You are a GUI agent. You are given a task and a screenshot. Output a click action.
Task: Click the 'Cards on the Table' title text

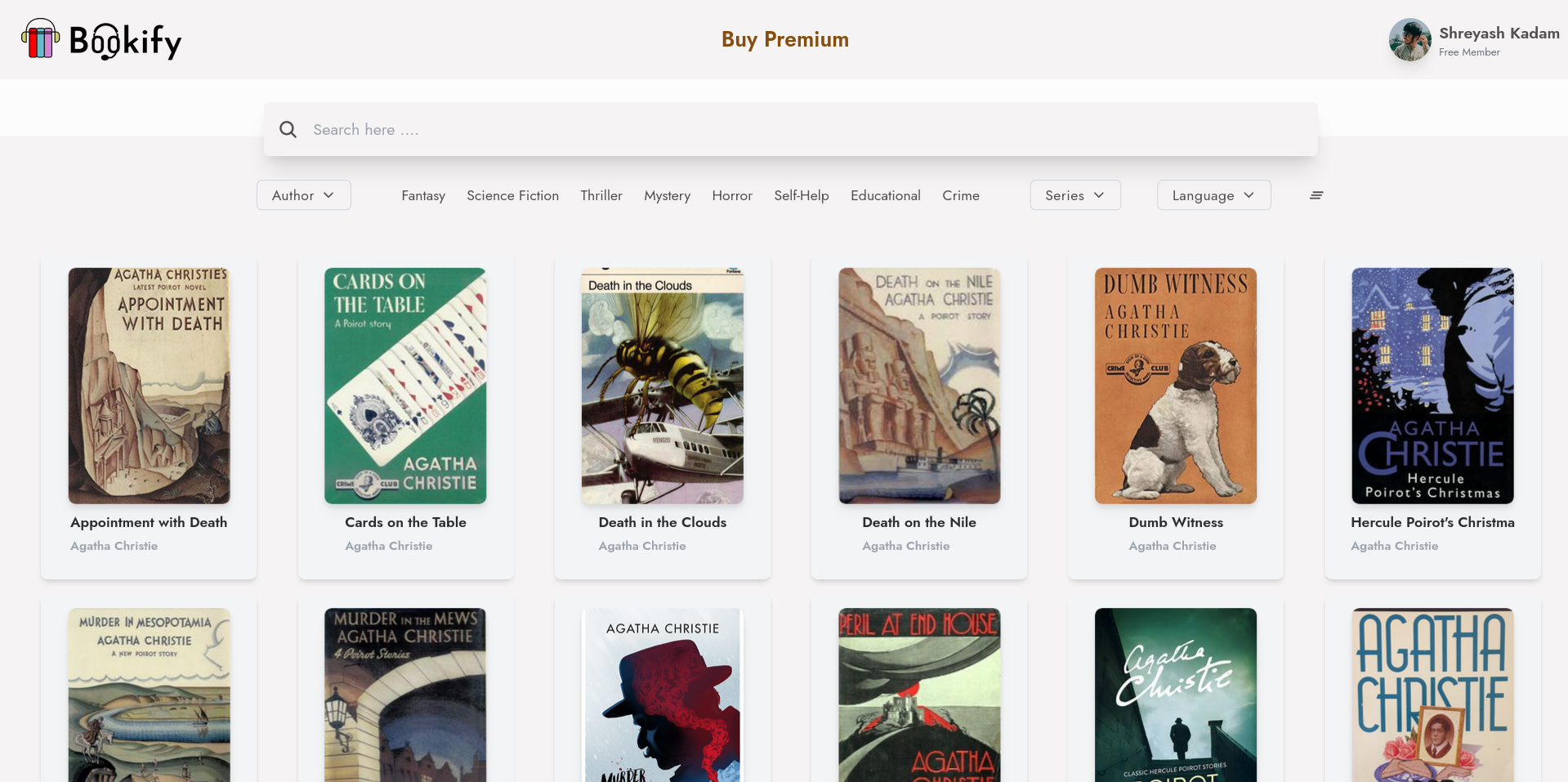405,522
